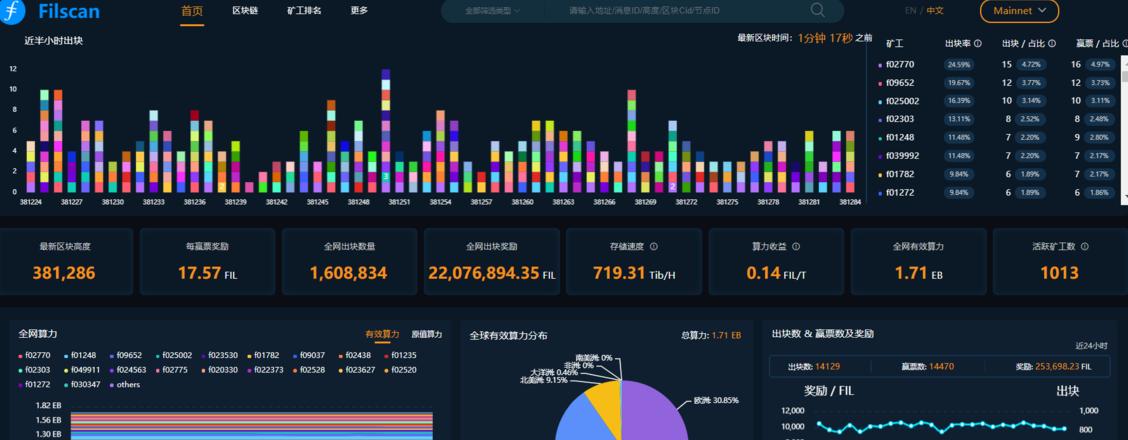Open the 全部筛选类型 filter dropdown
Screen dimensions: 1128x440
click(x=493, y=11)
